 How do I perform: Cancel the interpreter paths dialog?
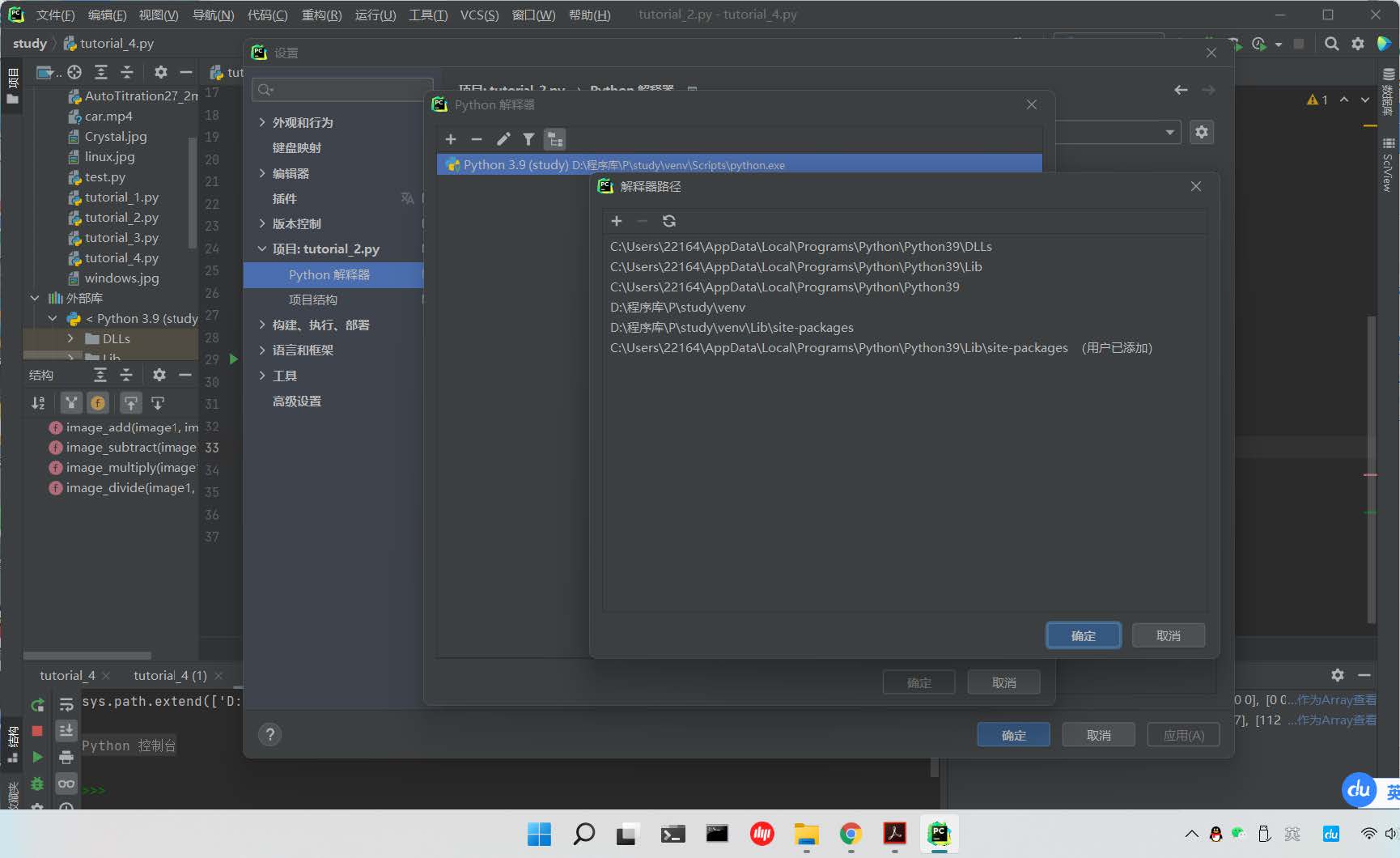coord(1169,635)
